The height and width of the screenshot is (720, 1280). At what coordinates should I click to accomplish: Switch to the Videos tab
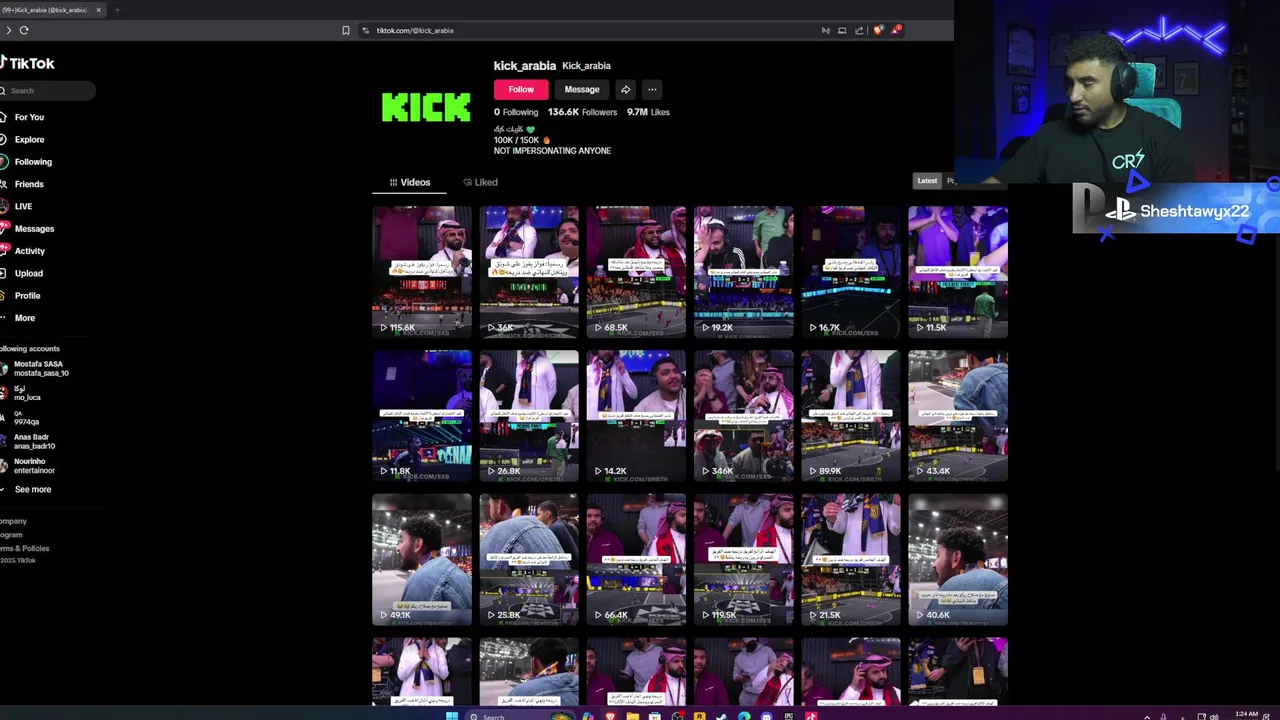point(410,182)
